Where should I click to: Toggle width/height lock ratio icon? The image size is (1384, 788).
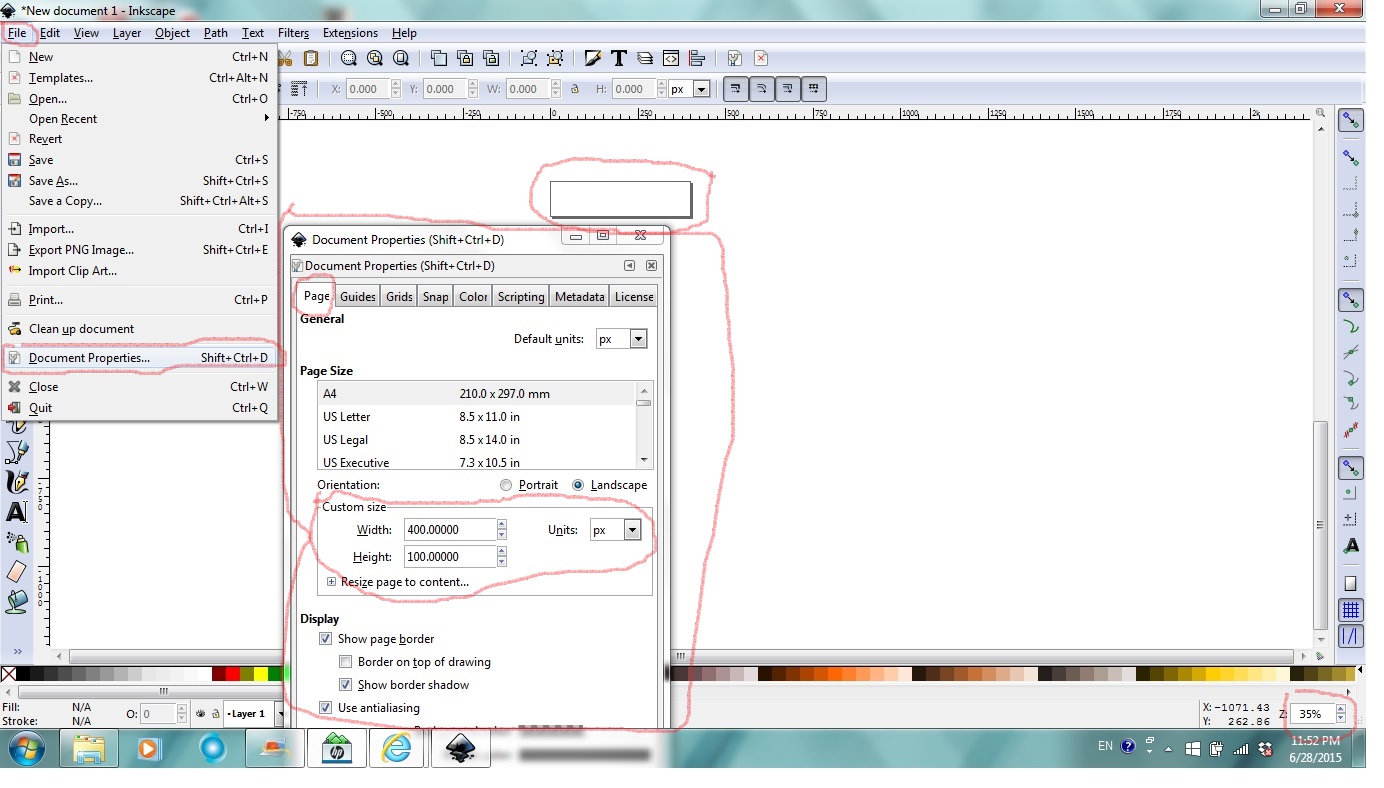(x=575, y=89)
